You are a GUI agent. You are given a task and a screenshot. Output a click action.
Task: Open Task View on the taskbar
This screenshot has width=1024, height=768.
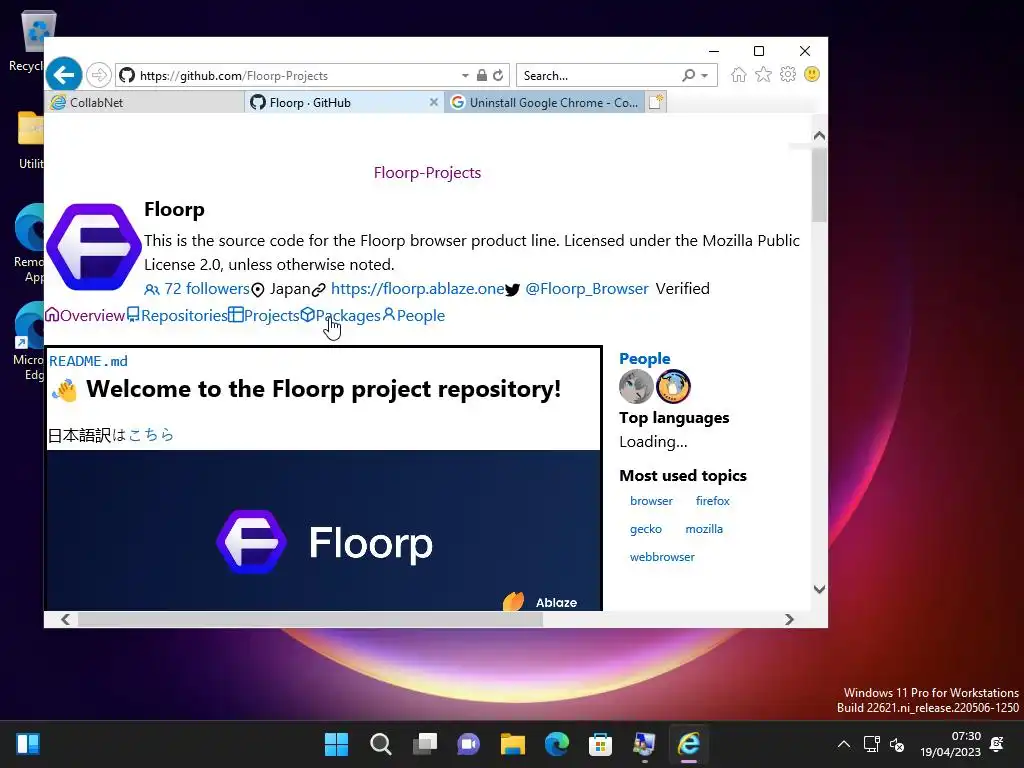424,744
